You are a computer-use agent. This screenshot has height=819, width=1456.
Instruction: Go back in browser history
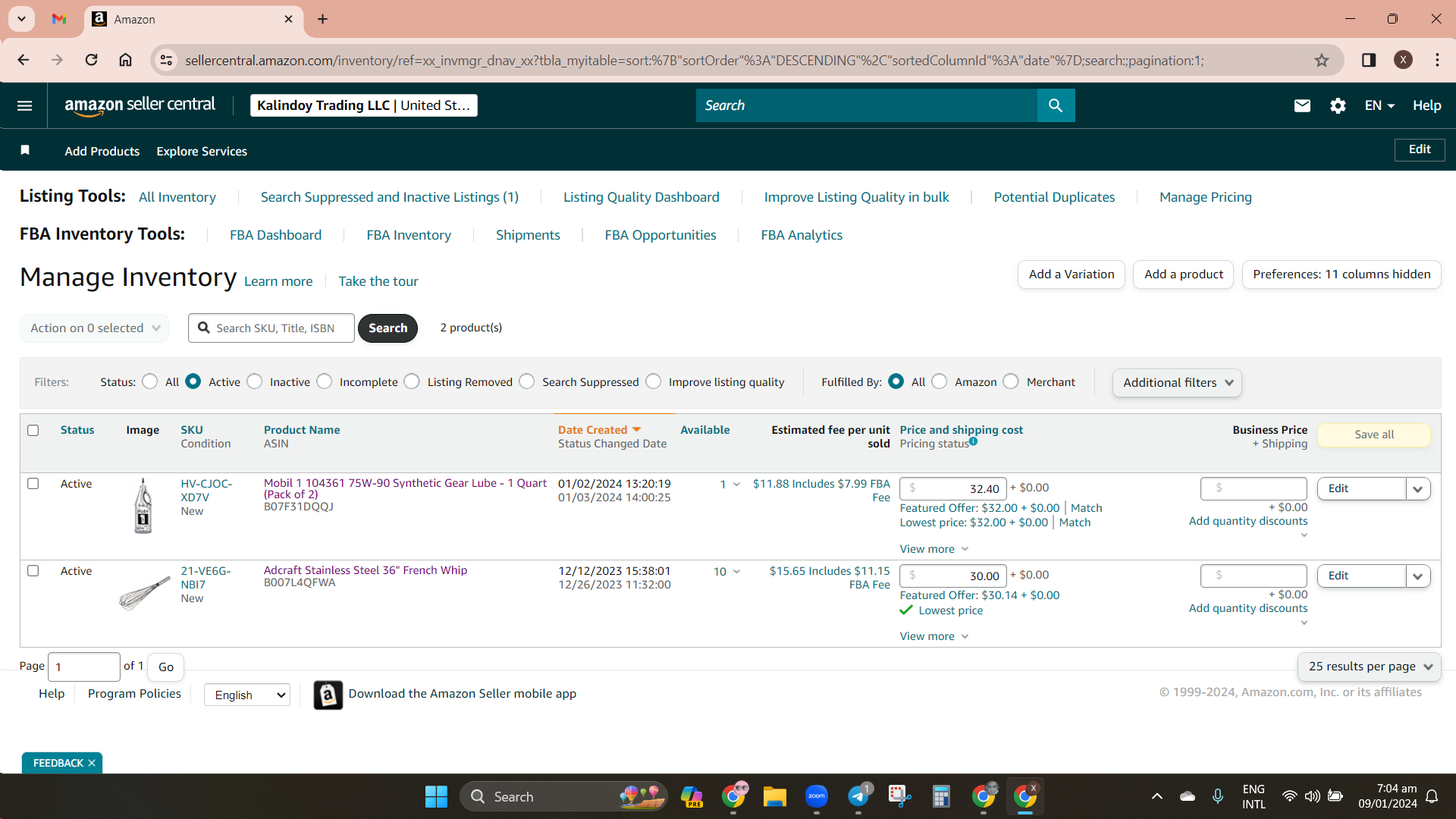pyautogui.click(x=24, y=60)
